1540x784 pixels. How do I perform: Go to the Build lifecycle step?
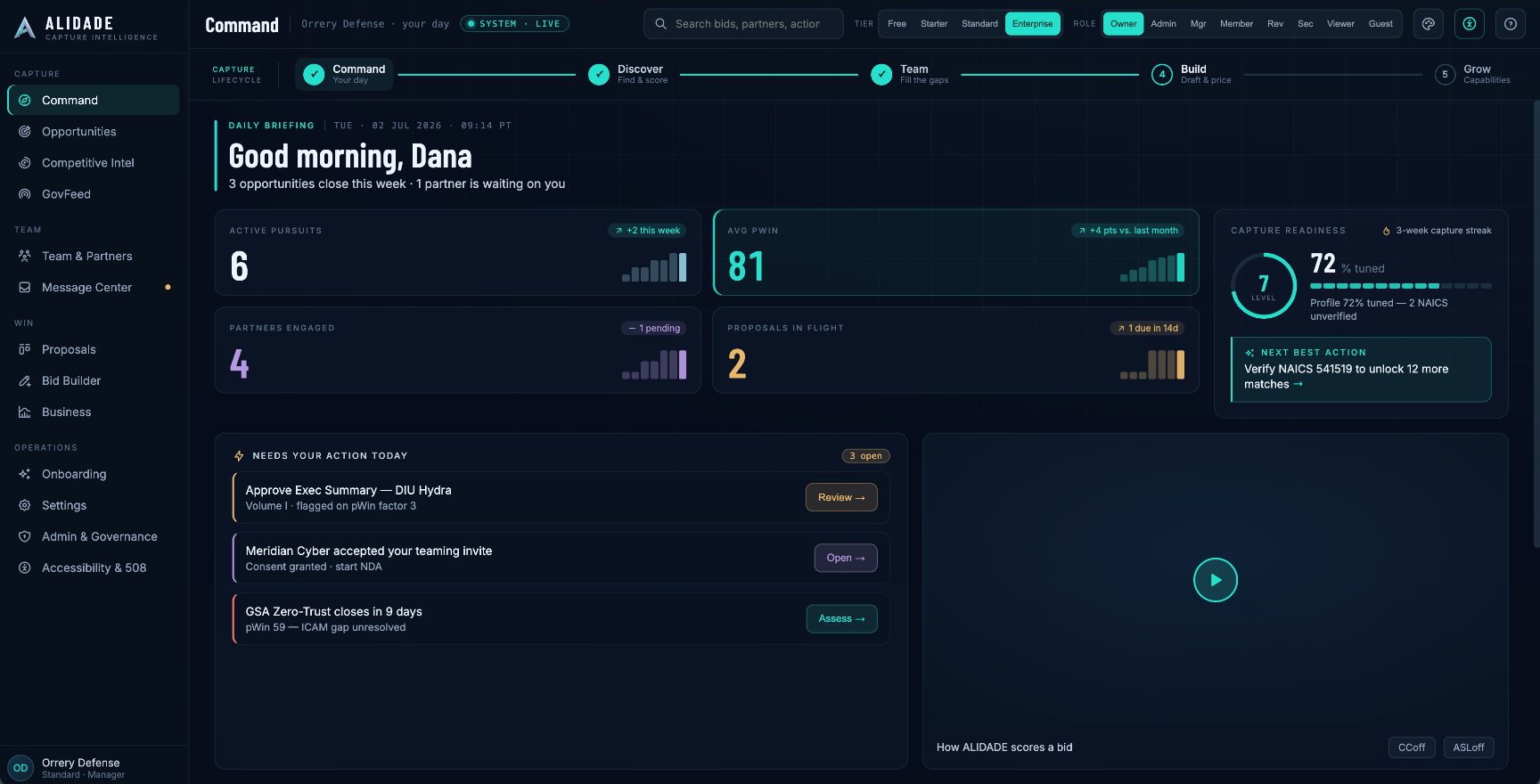click(x=1192, y=75)
